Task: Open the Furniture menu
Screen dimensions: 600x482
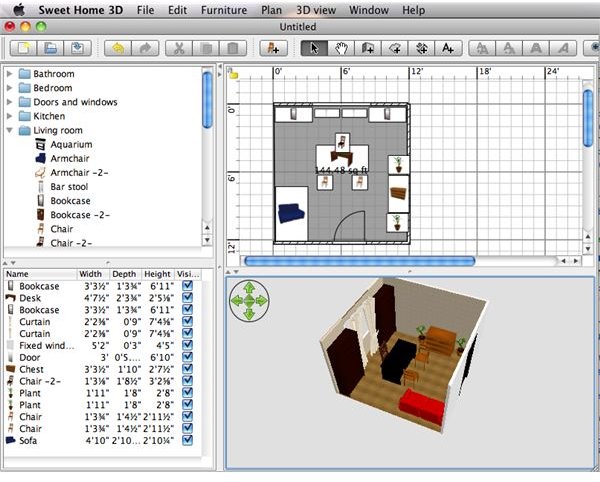Action: click(x=224, y=10)
